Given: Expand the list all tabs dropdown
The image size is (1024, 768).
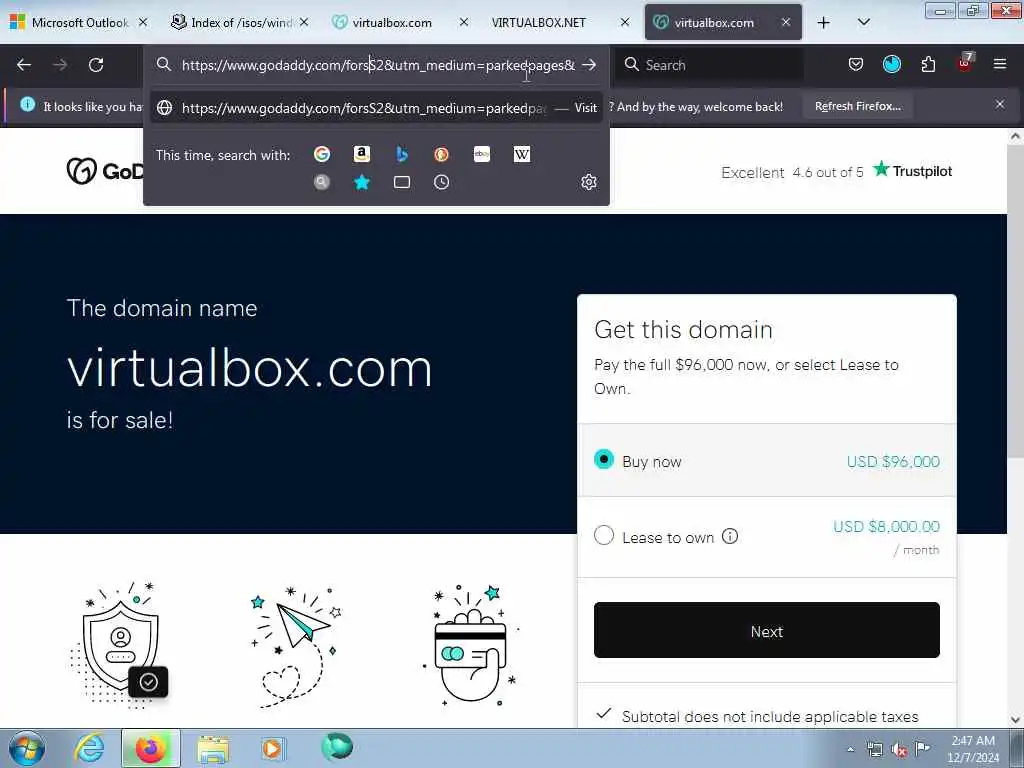Looking at the screenshot, I should point(863,22).
